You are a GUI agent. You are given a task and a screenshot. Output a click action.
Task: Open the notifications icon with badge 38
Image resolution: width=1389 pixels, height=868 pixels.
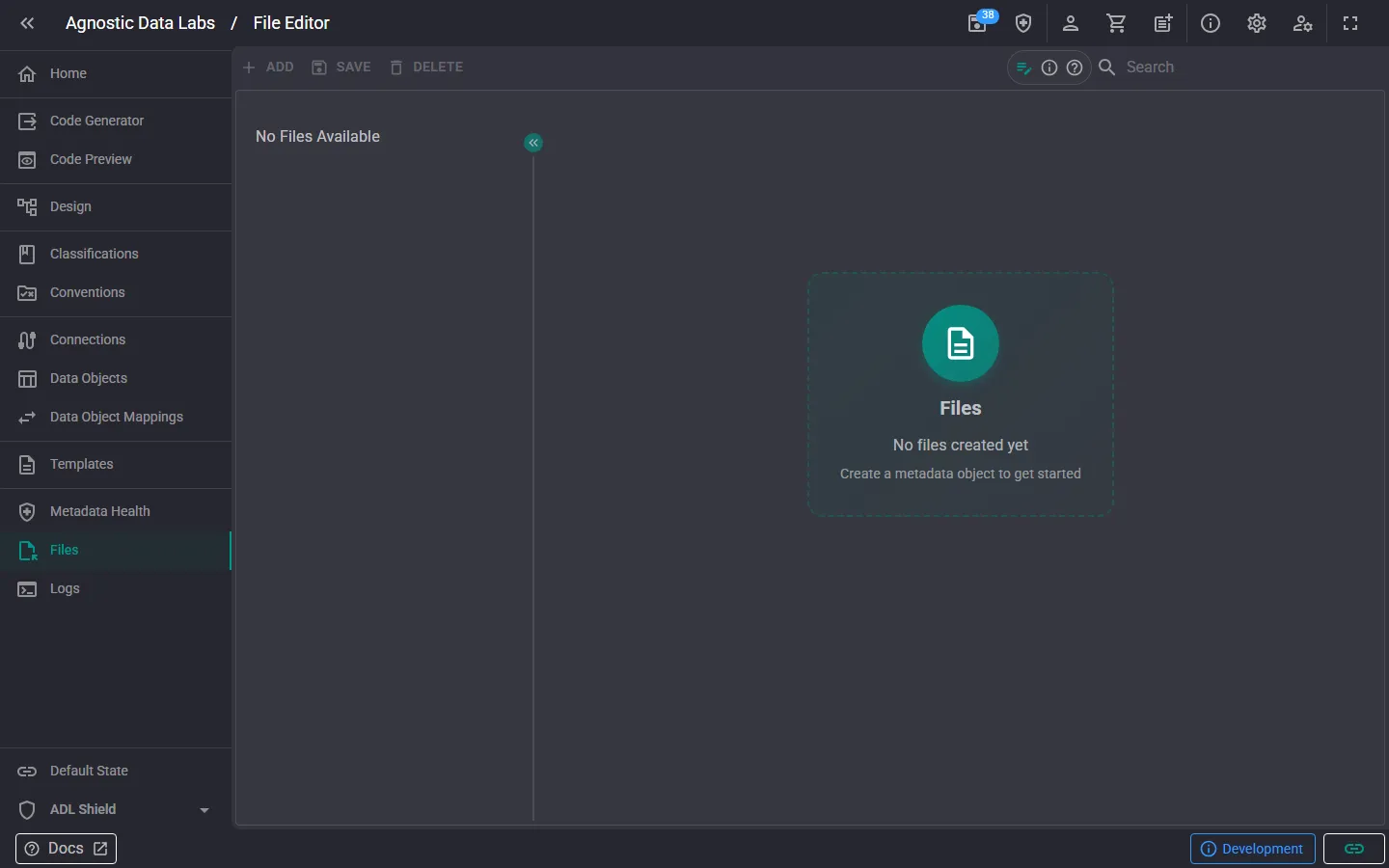click(978, 23)
